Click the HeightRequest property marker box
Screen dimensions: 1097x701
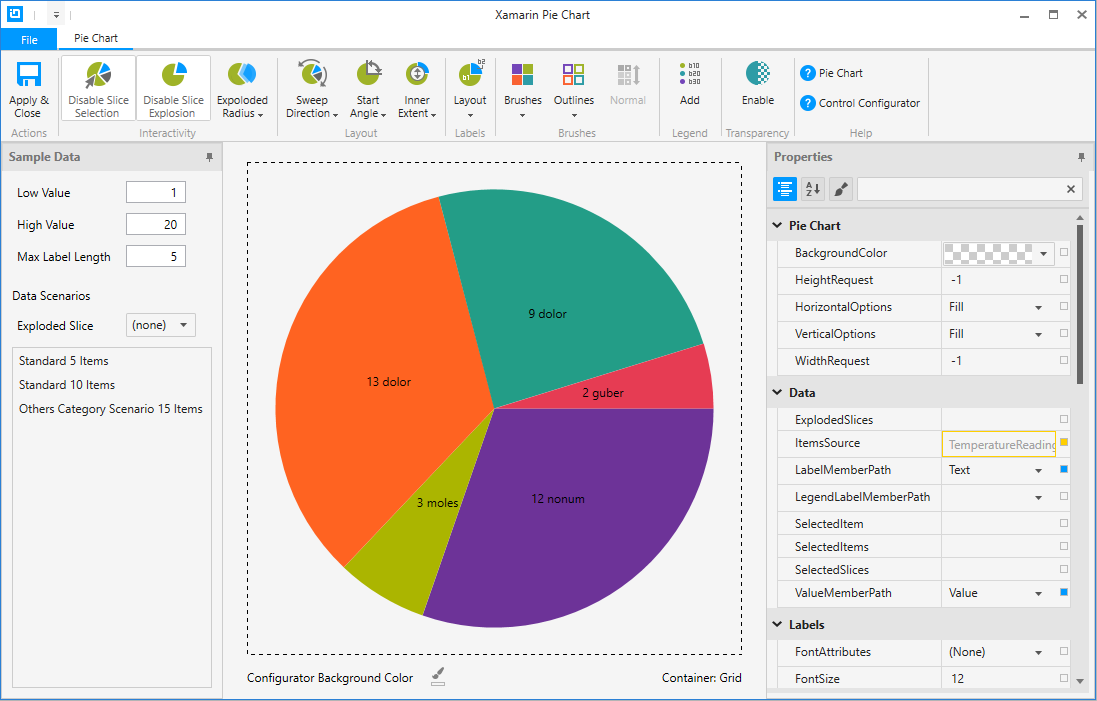pos(1064,279)
